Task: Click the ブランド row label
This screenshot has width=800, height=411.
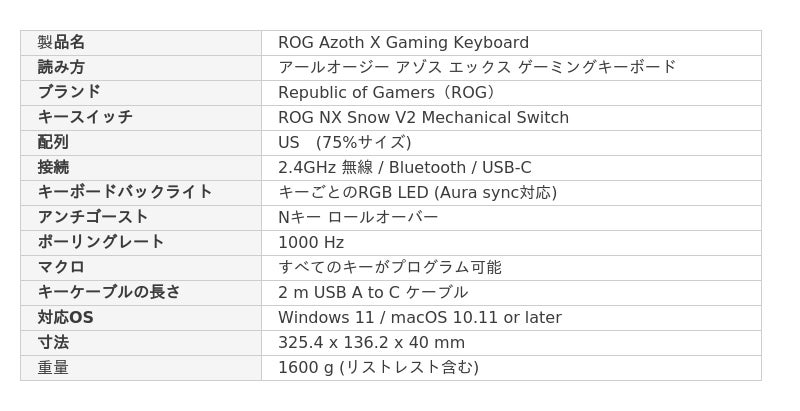Action: [69, 93]
